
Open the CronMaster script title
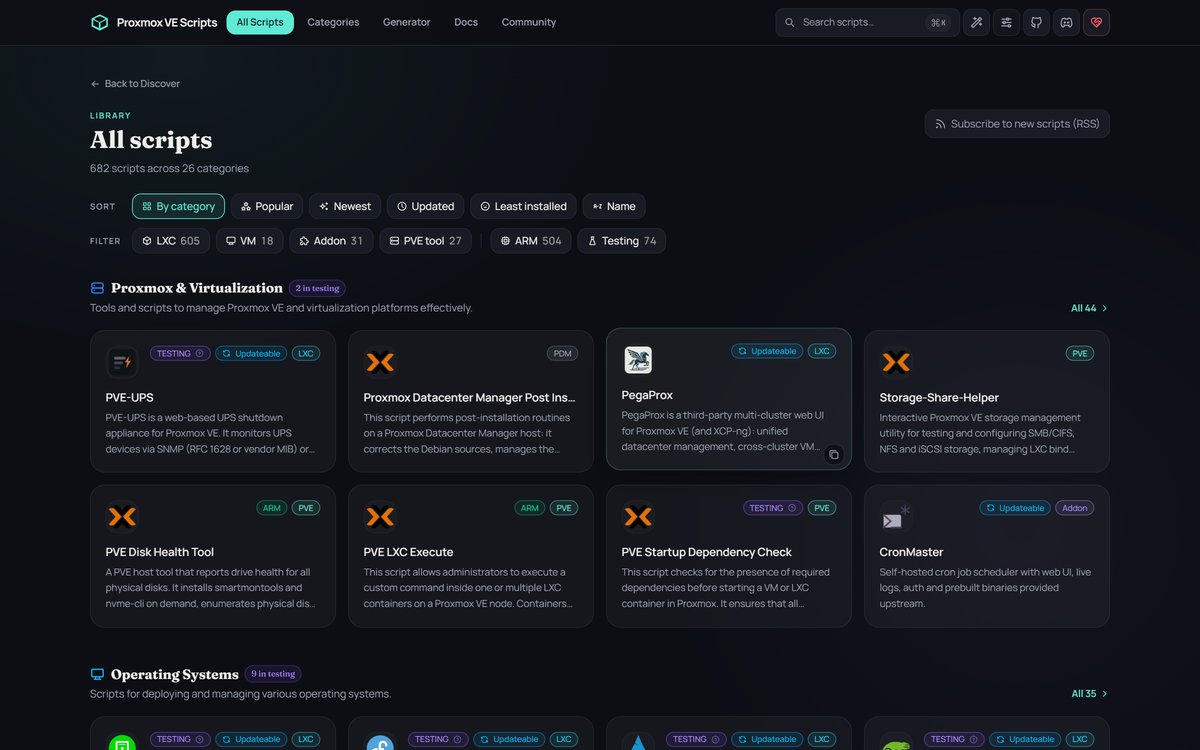(x=912, y=552)
